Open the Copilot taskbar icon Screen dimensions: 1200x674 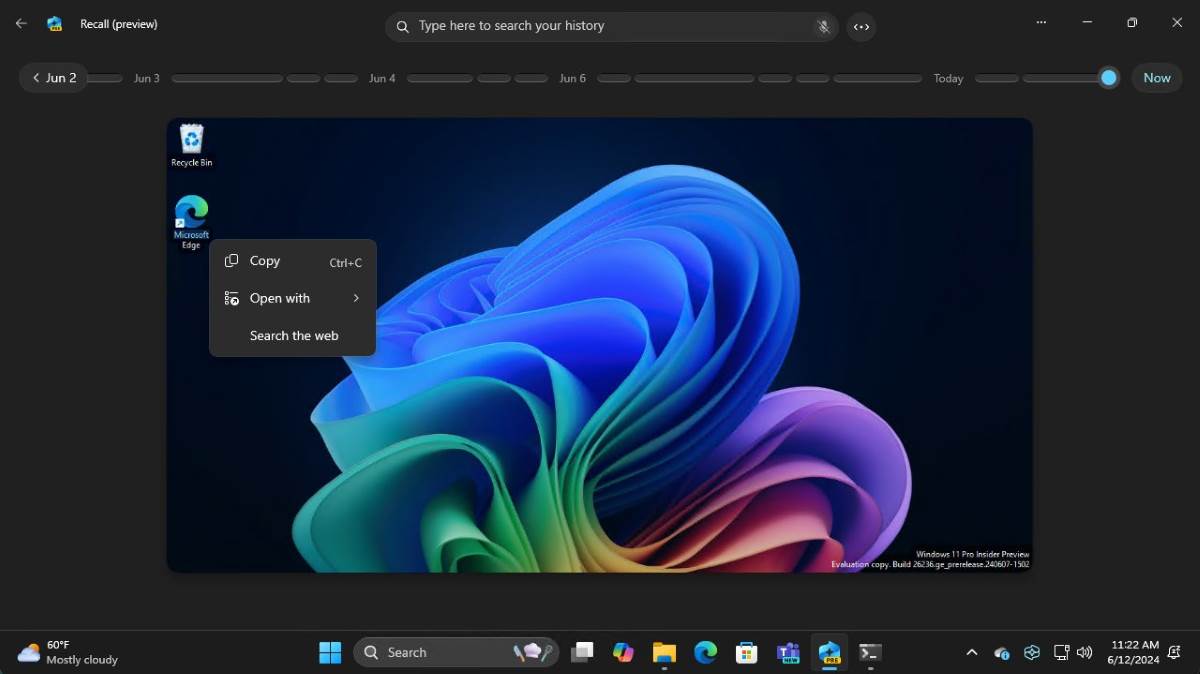[624, 652]
